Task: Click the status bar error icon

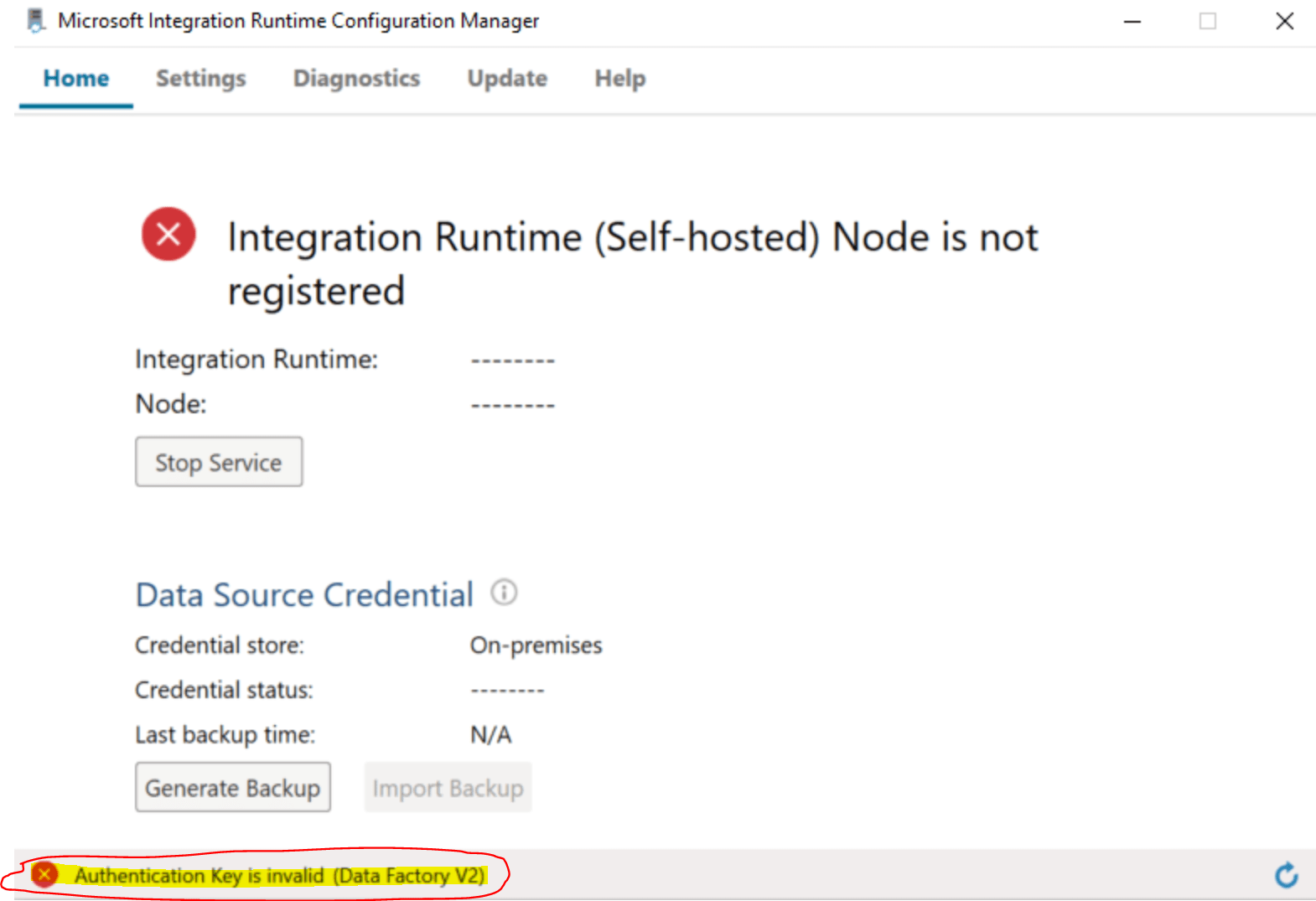Action: click(44, 875)
